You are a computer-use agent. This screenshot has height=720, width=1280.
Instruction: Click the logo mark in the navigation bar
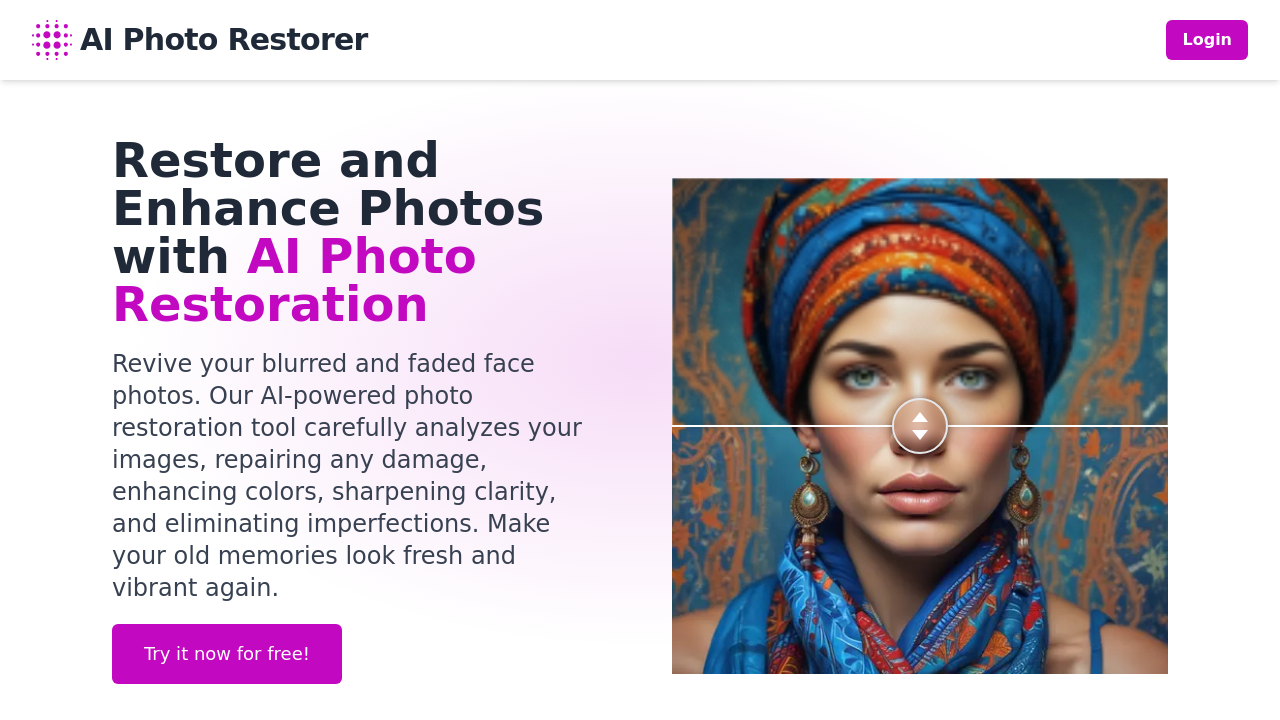point(50,39)
